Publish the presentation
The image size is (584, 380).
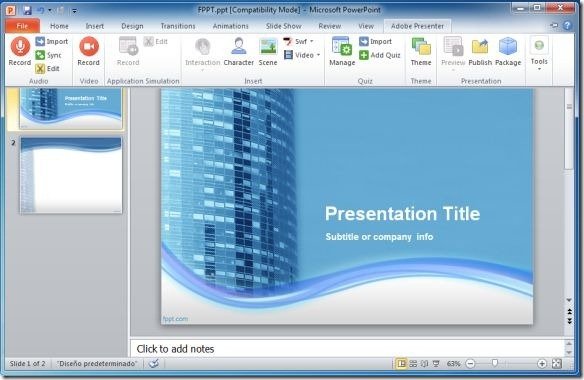point(480,51)
